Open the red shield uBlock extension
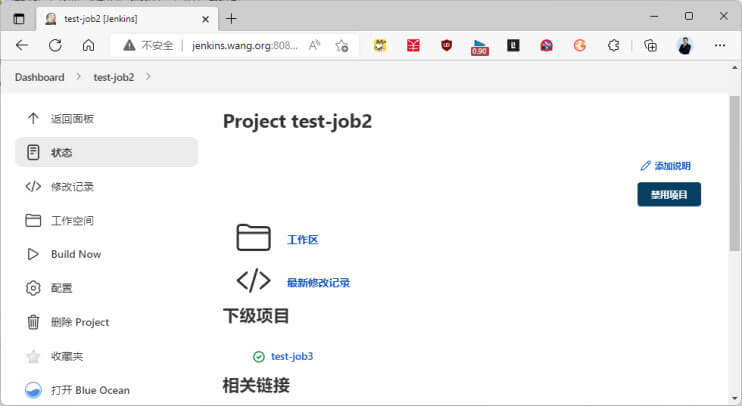This screenshot has width=742, height=406. (x=446, y=45)
